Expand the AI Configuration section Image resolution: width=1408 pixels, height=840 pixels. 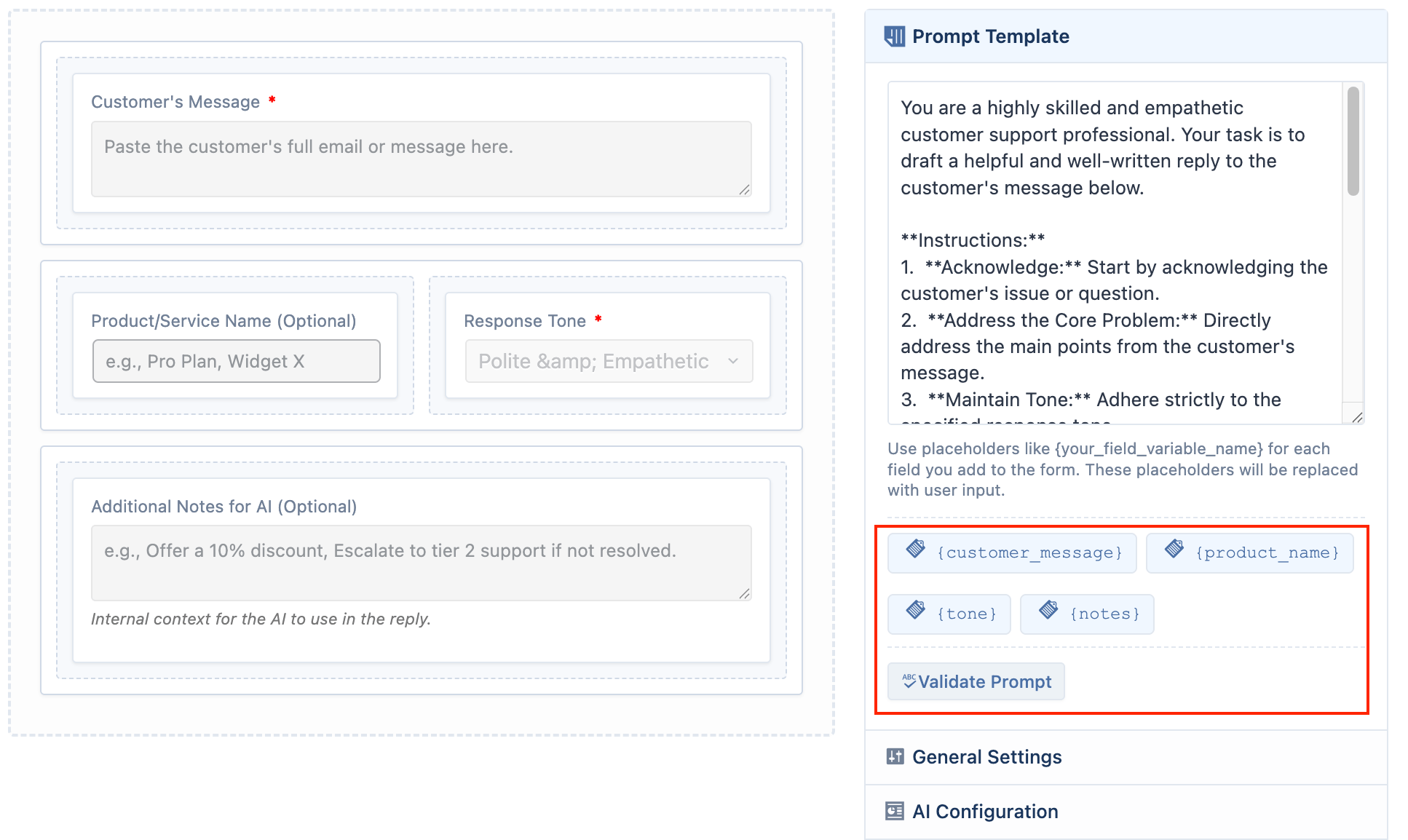[1126, 812]
